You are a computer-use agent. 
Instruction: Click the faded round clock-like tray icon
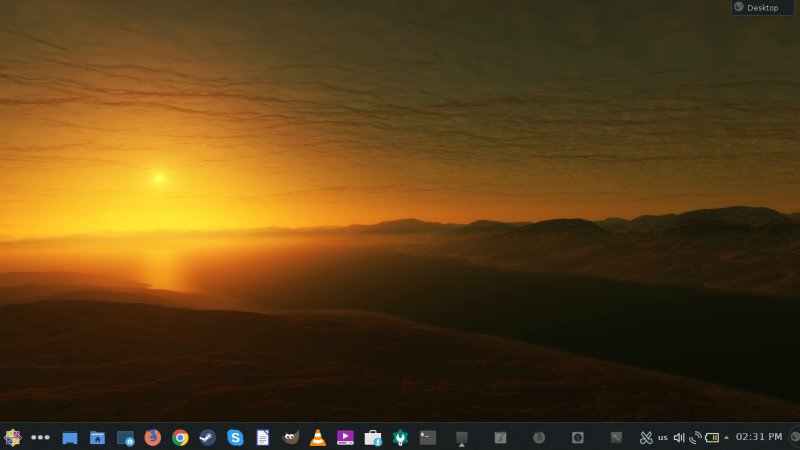point(539,437)
